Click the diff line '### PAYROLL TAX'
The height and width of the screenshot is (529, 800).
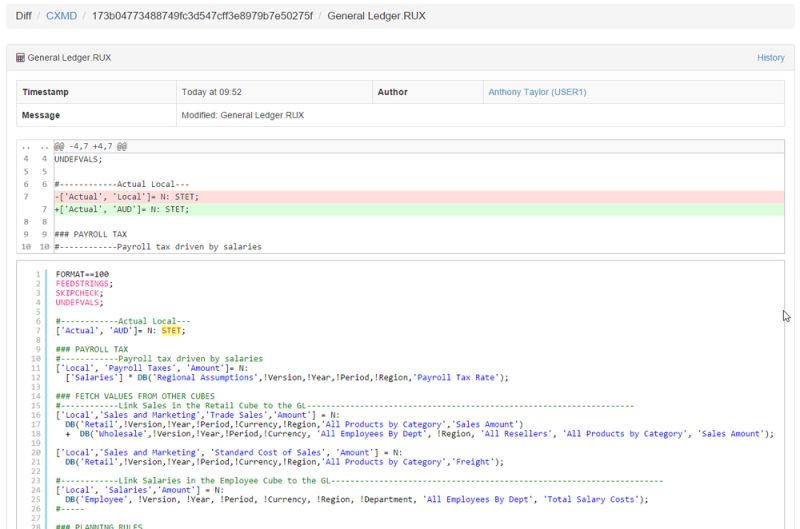90,234
